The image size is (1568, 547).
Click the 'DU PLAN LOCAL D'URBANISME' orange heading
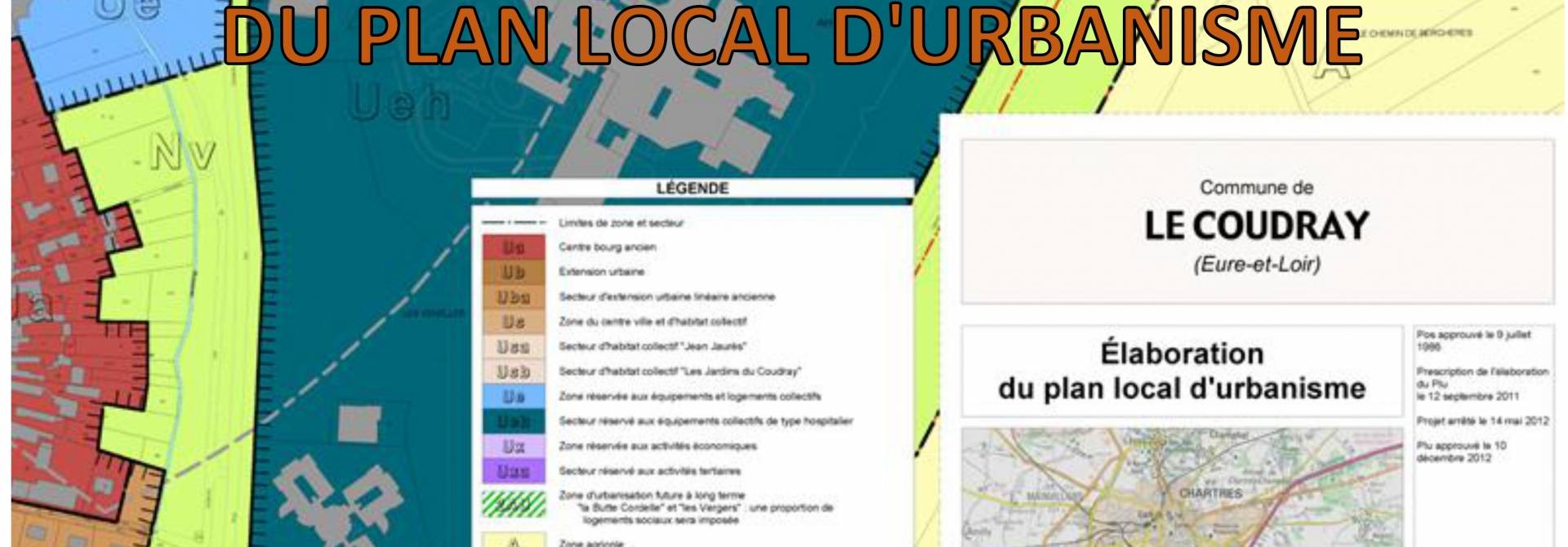tap(792, 37)
